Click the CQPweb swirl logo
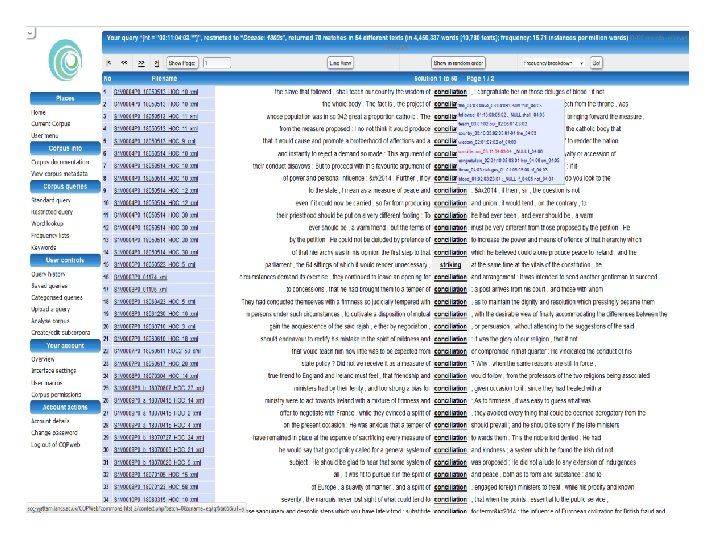 66,60
